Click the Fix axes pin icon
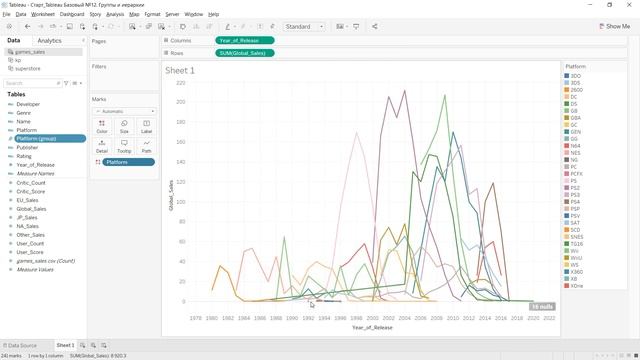The image size is (640, 360). [273, 27]
